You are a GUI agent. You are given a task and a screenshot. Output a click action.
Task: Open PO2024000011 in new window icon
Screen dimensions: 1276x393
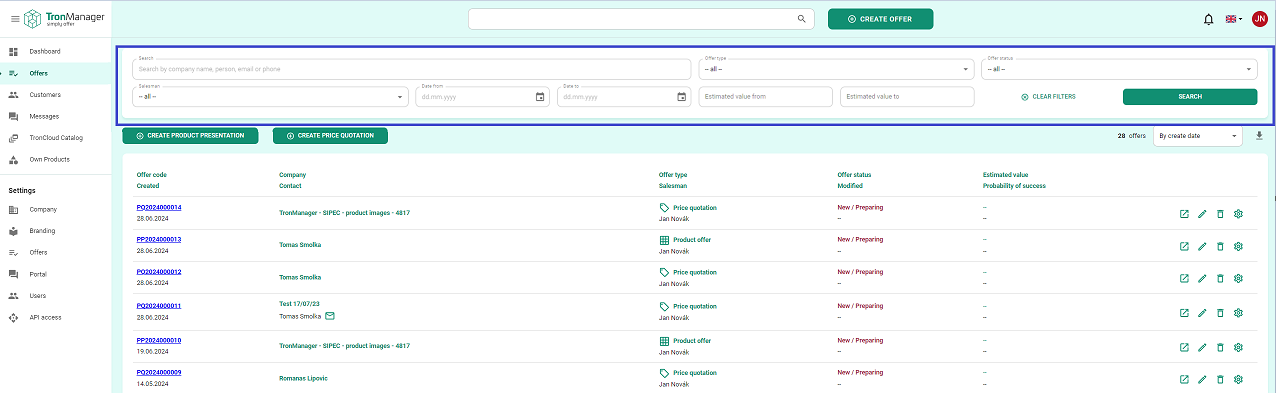(1184, 313)
